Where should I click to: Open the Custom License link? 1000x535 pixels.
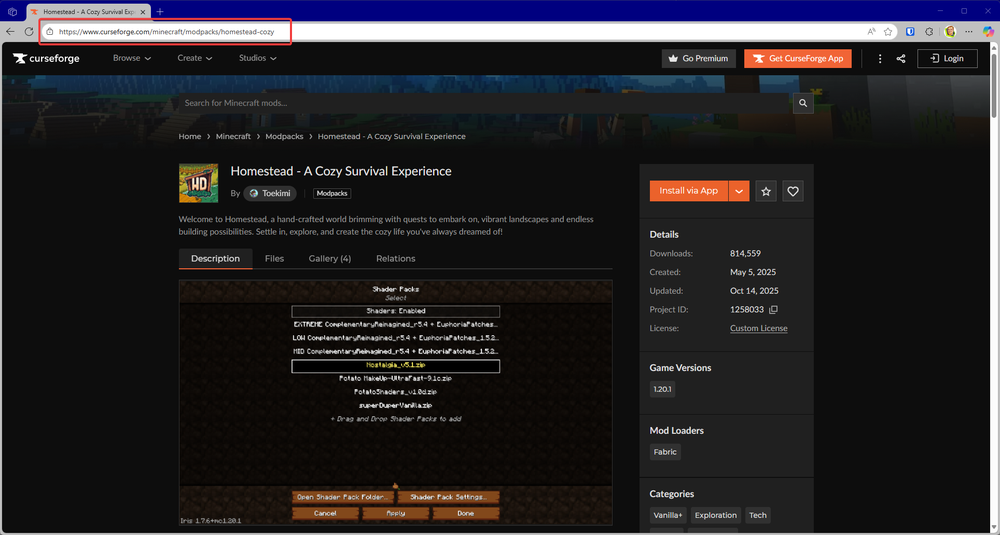[758, 328]
